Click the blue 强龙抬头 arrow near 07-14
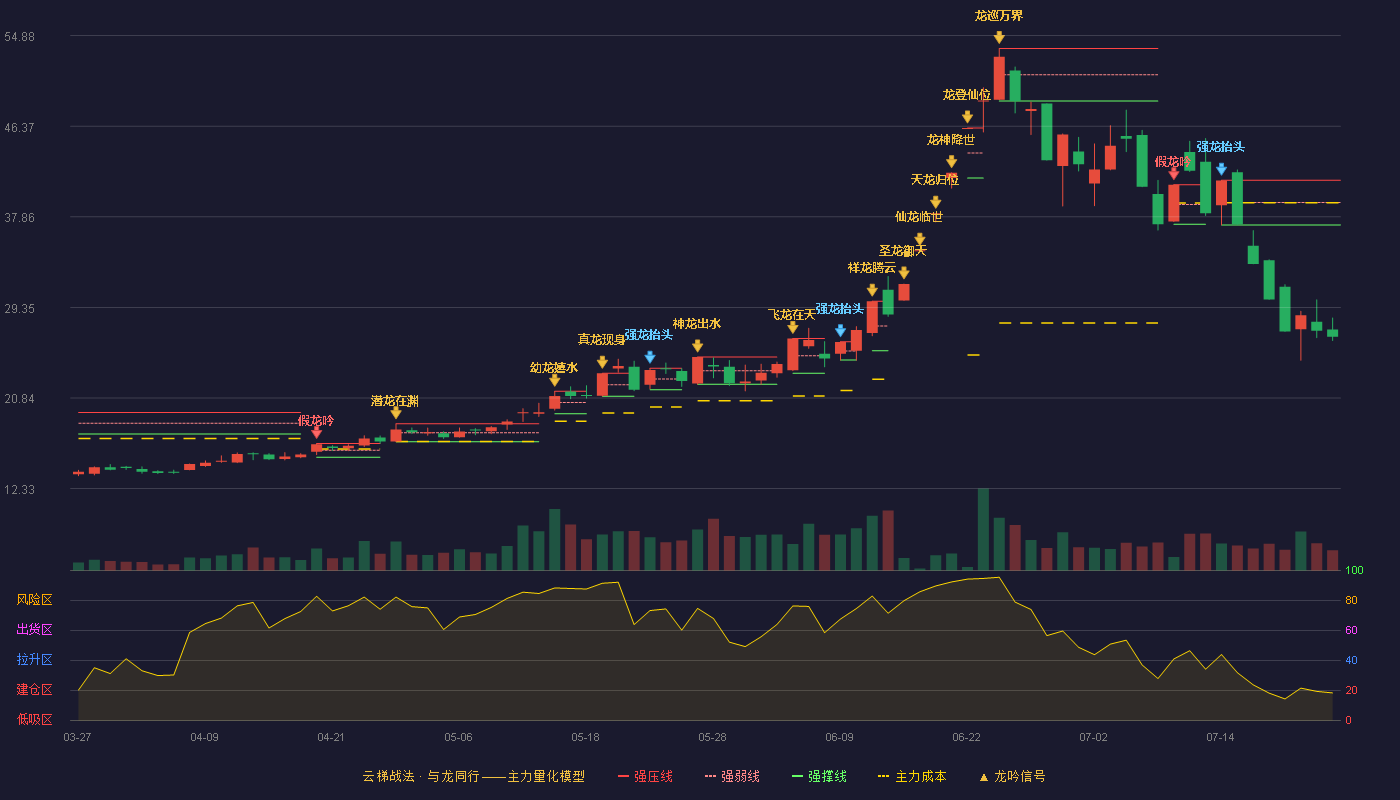Screen dimensions: 1400x800 click(1221, 169)
